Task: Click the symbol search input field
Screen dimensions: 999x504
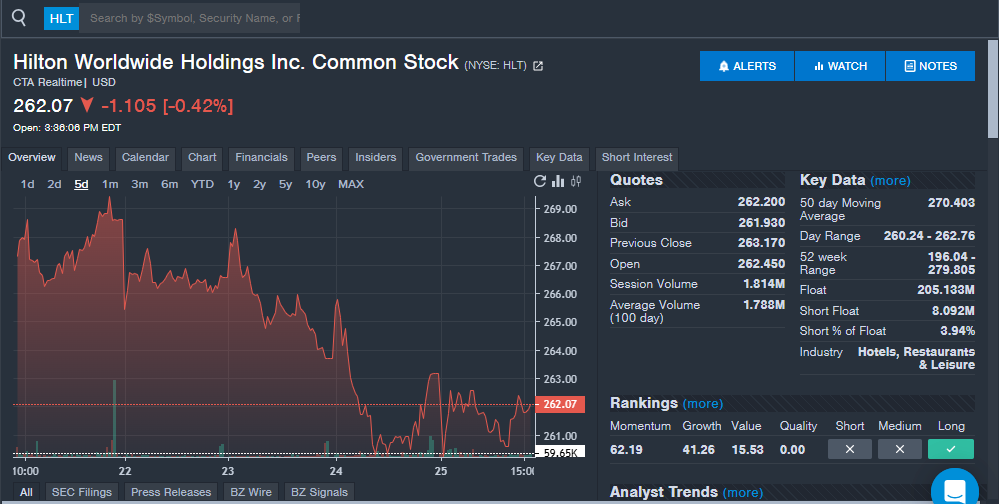Action: tap(192, 18)
